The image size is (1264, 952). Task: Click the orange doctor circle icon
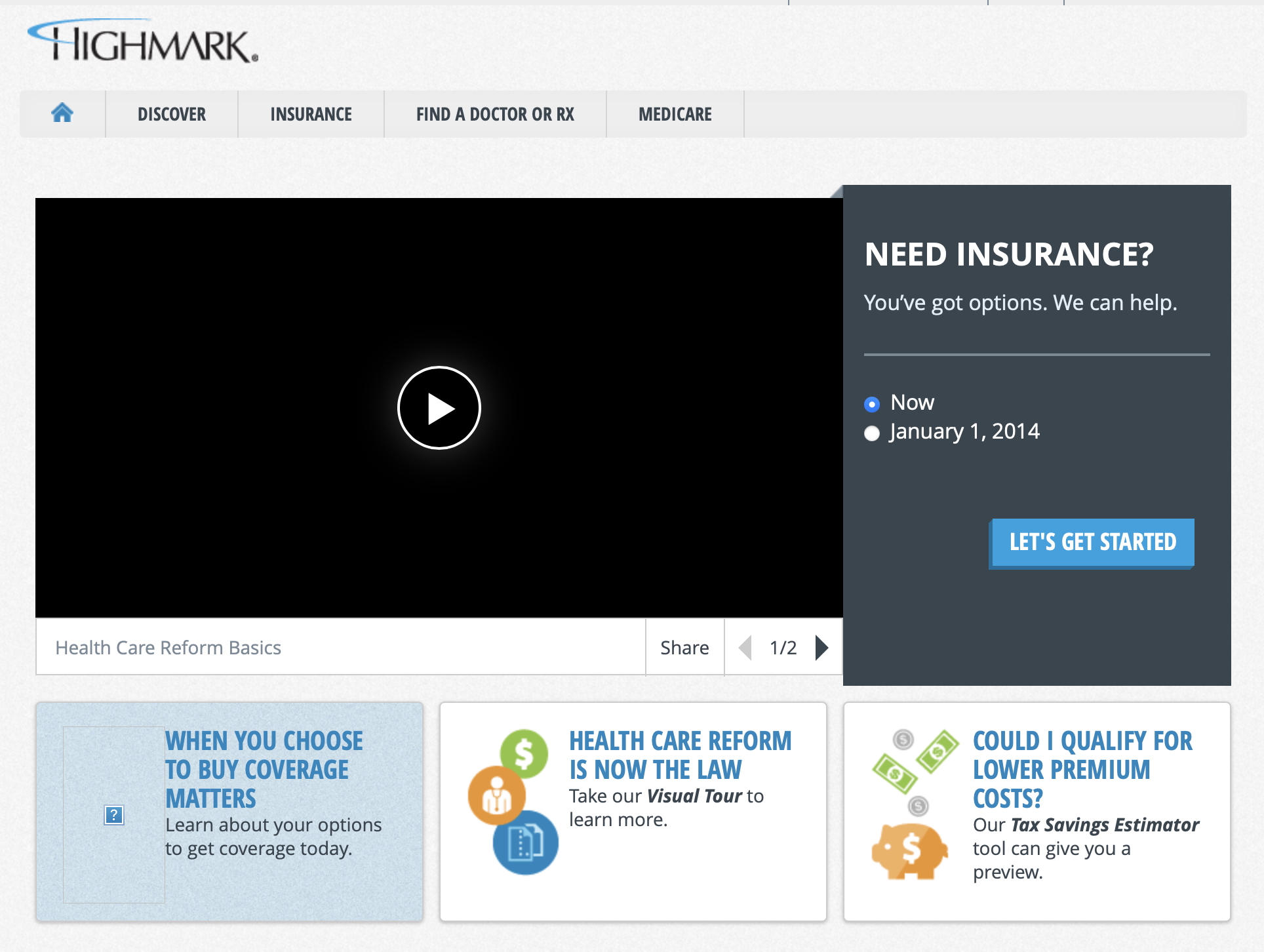pos(496,795)
